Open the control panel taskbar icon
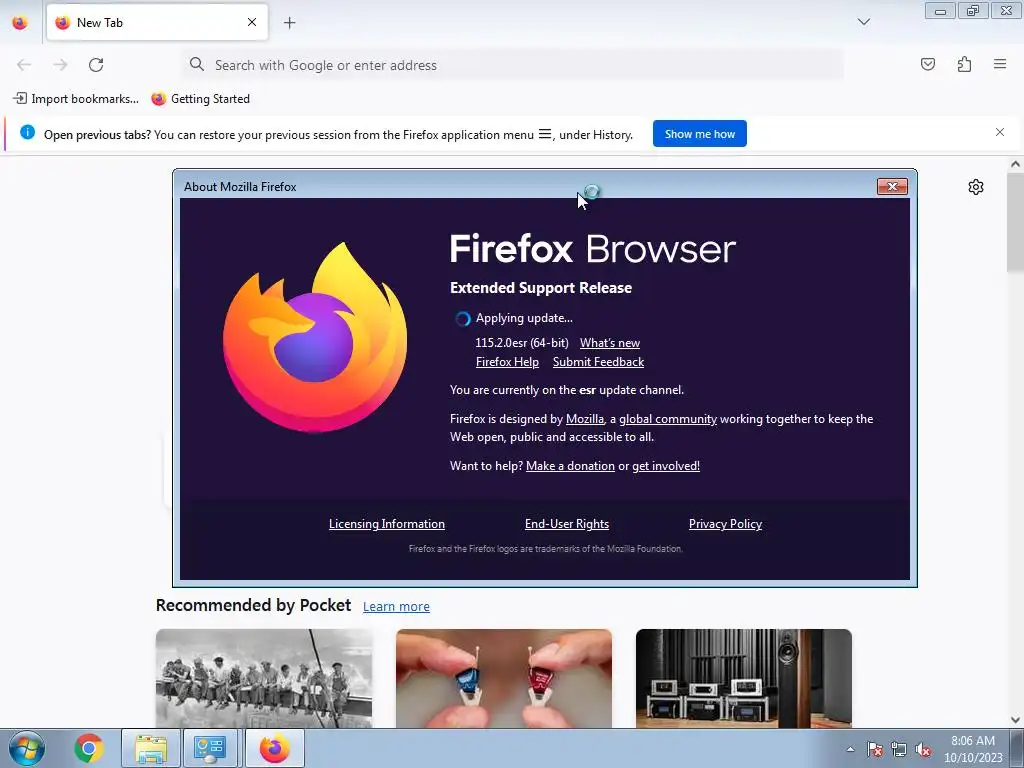Image resolution: width=1024 pixels, height=768 pixels. (210, 748)
